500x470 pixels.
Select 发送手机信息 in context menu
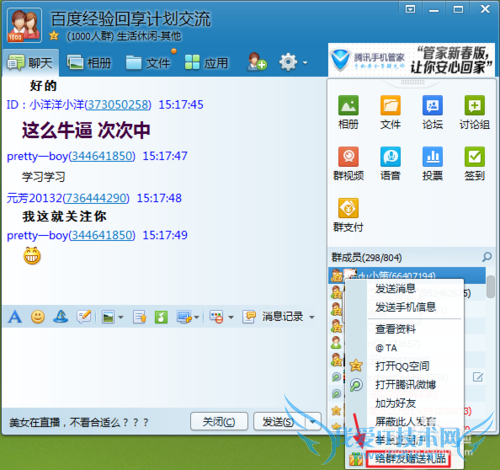405,307
